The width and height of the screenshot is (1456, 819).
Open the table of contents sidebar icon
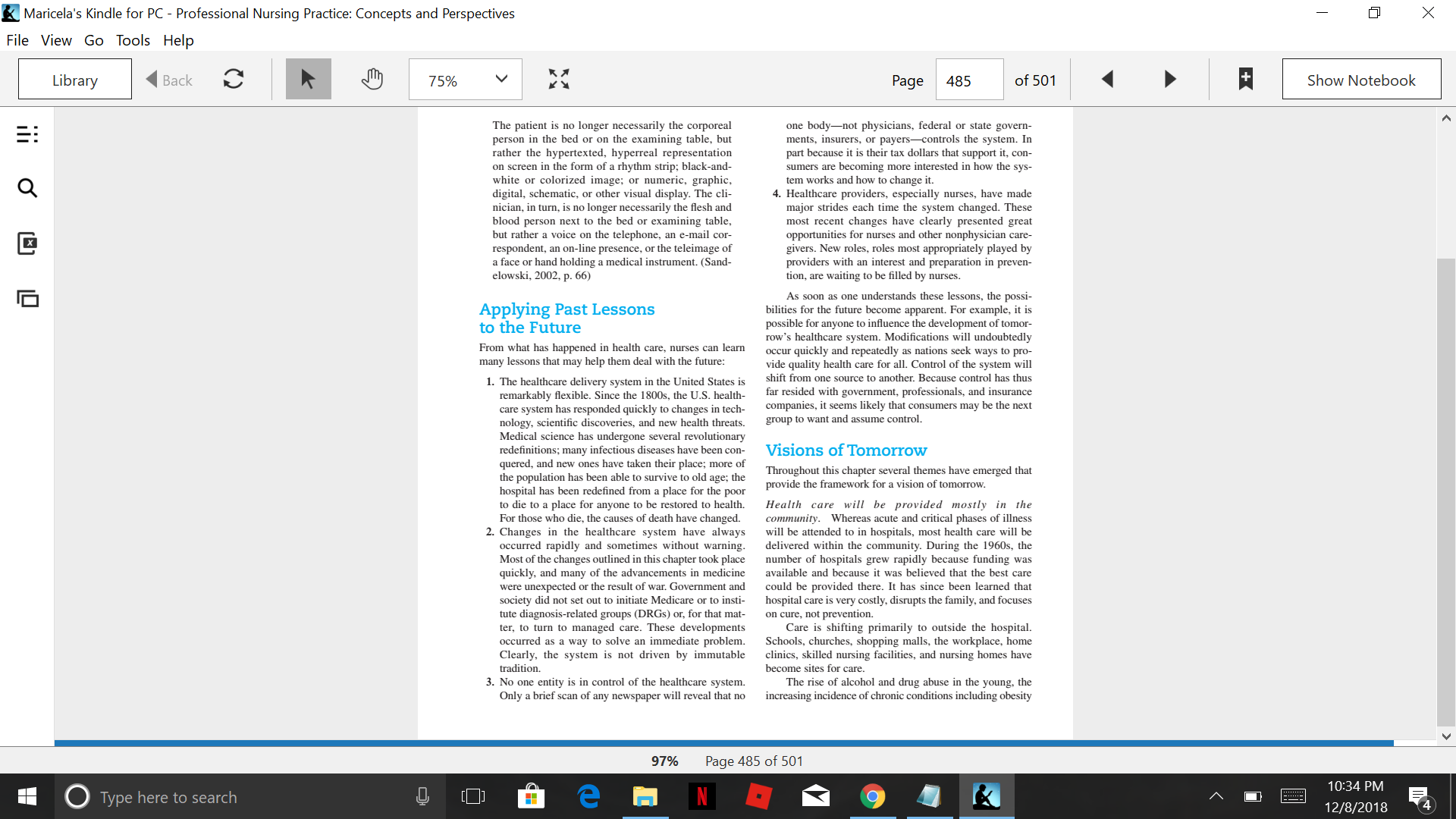[27, 135]
